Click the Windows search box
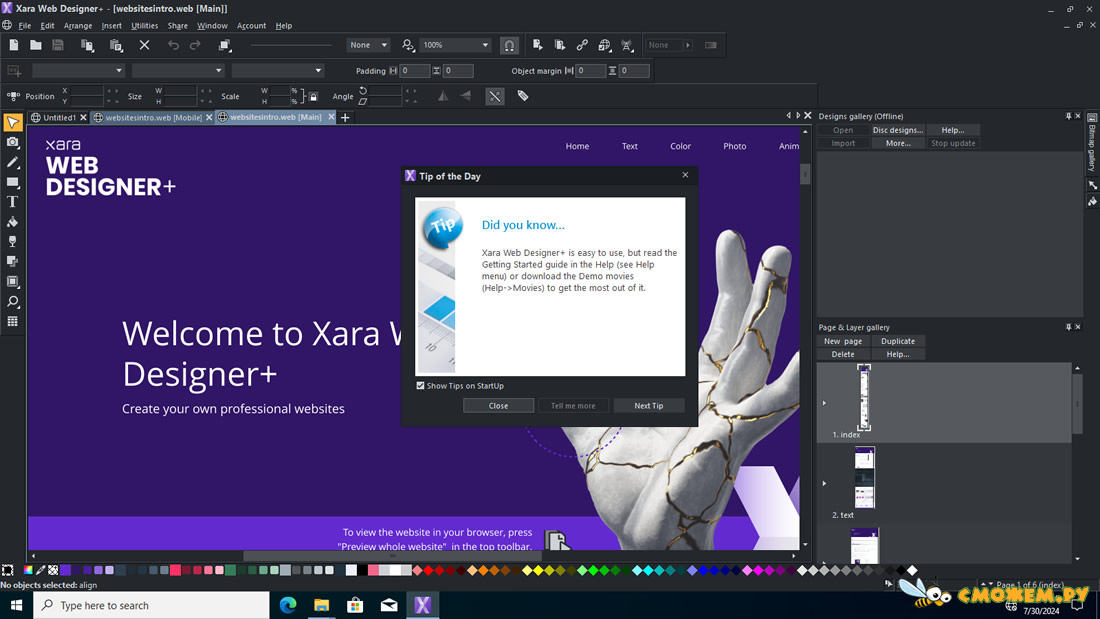The image size is (1100, 619). click(x=151, y=605)
